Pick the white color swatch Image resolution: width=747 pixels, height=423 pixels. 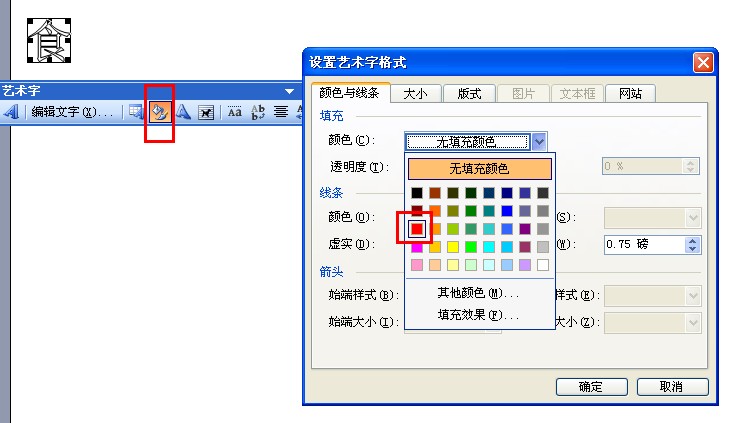543,265
